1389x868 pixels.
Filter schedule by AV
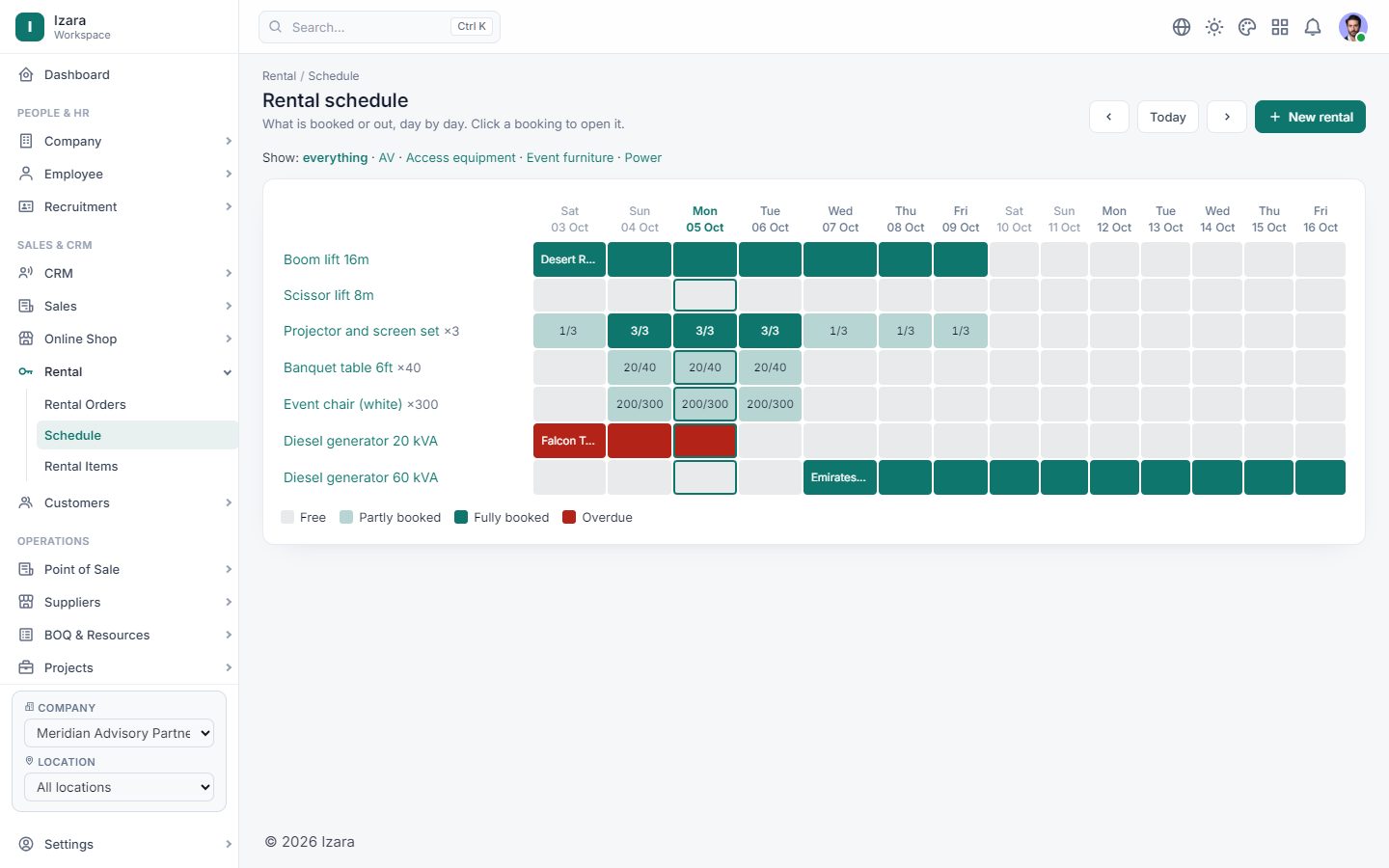[387, 157]
